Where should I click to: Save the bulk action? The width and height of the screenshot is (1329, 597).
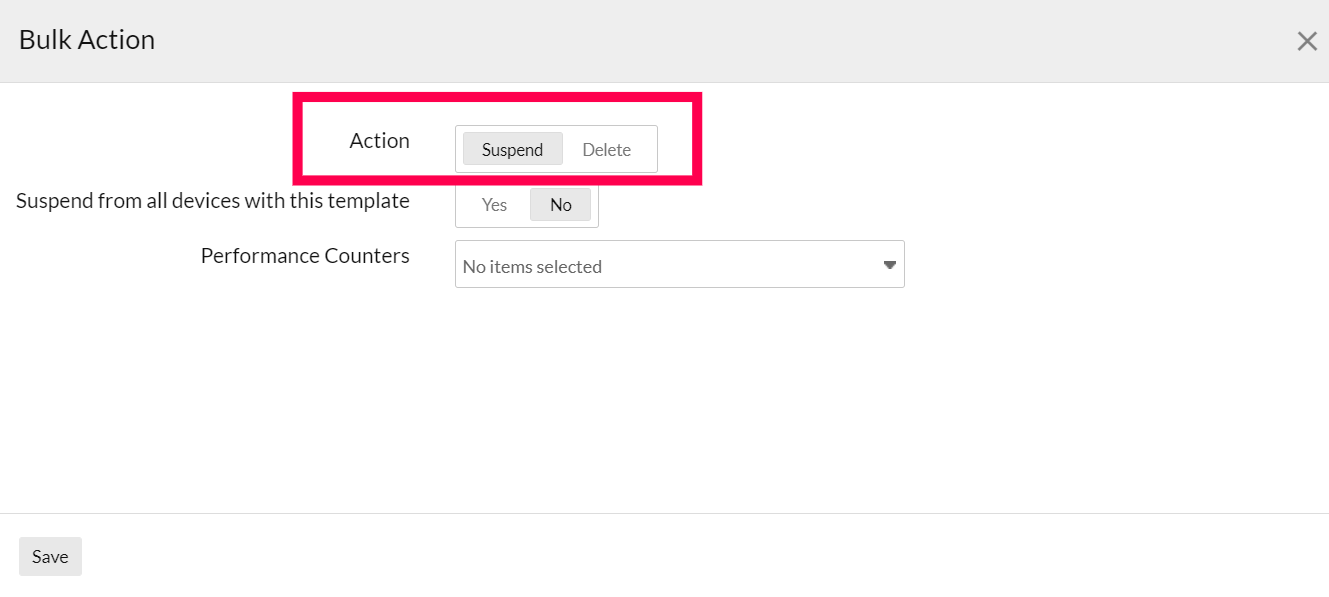pyautogui.click(x=50, y=557)
